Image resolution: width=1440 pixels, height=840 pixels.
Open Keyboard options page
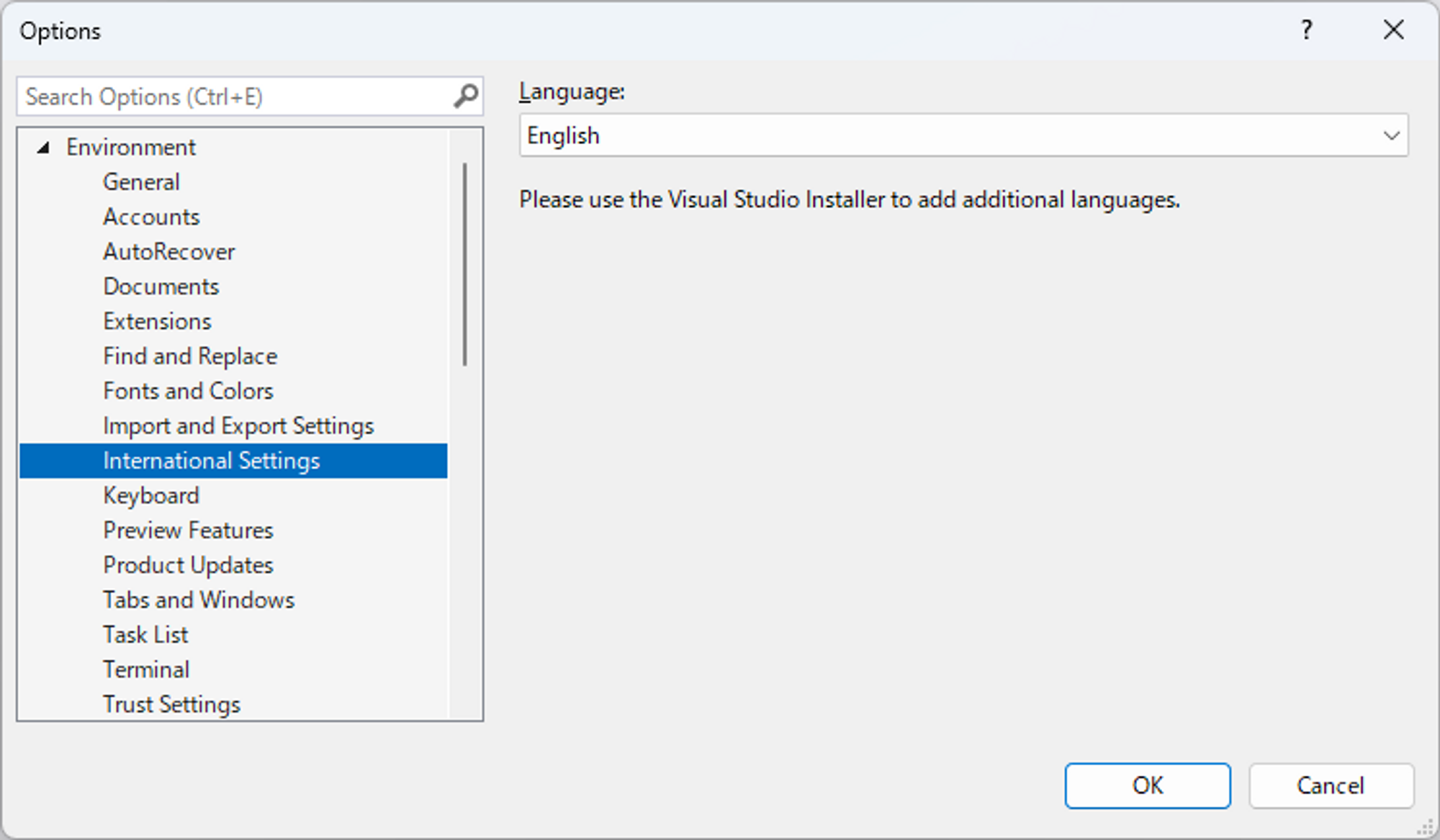[151, 495]
